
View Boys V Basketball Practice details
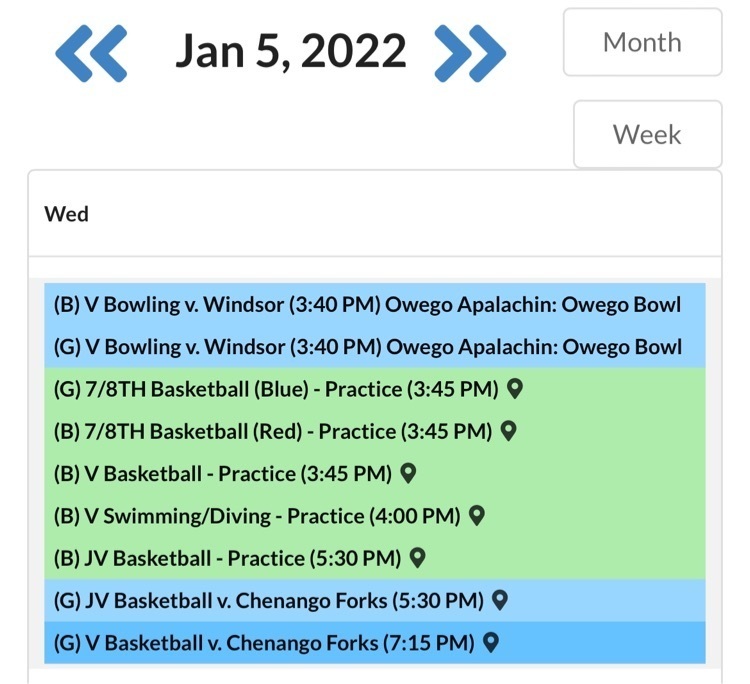click(x=222, y=473)
